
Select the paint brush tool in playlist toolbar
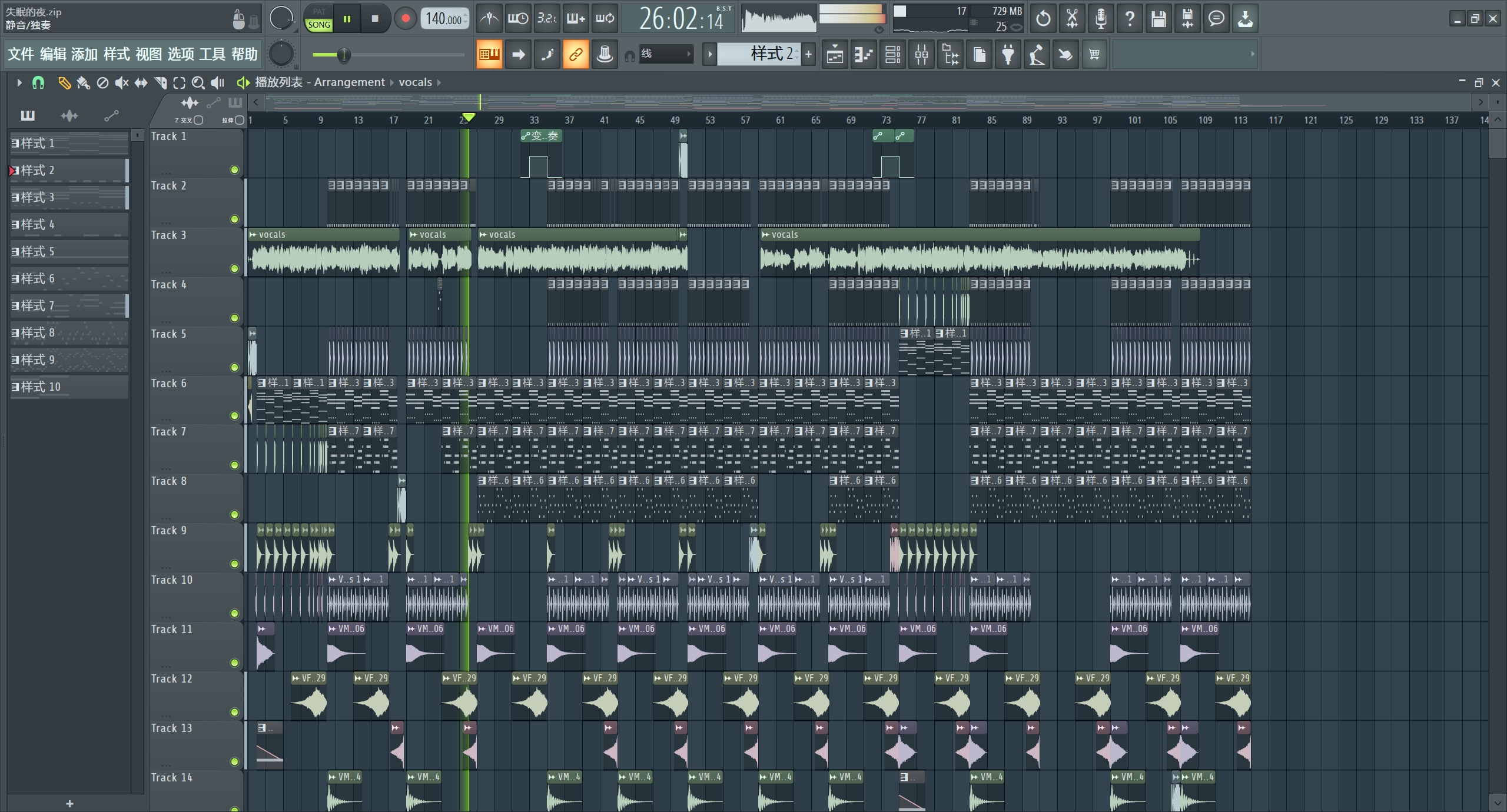83,83
